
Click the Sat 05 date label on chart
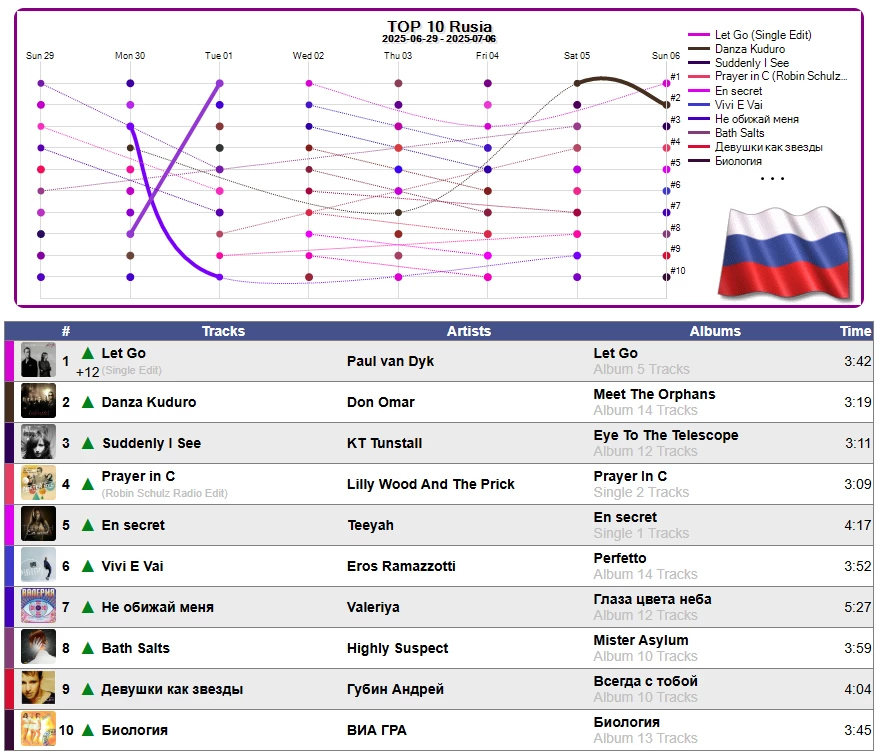(577, 55)
